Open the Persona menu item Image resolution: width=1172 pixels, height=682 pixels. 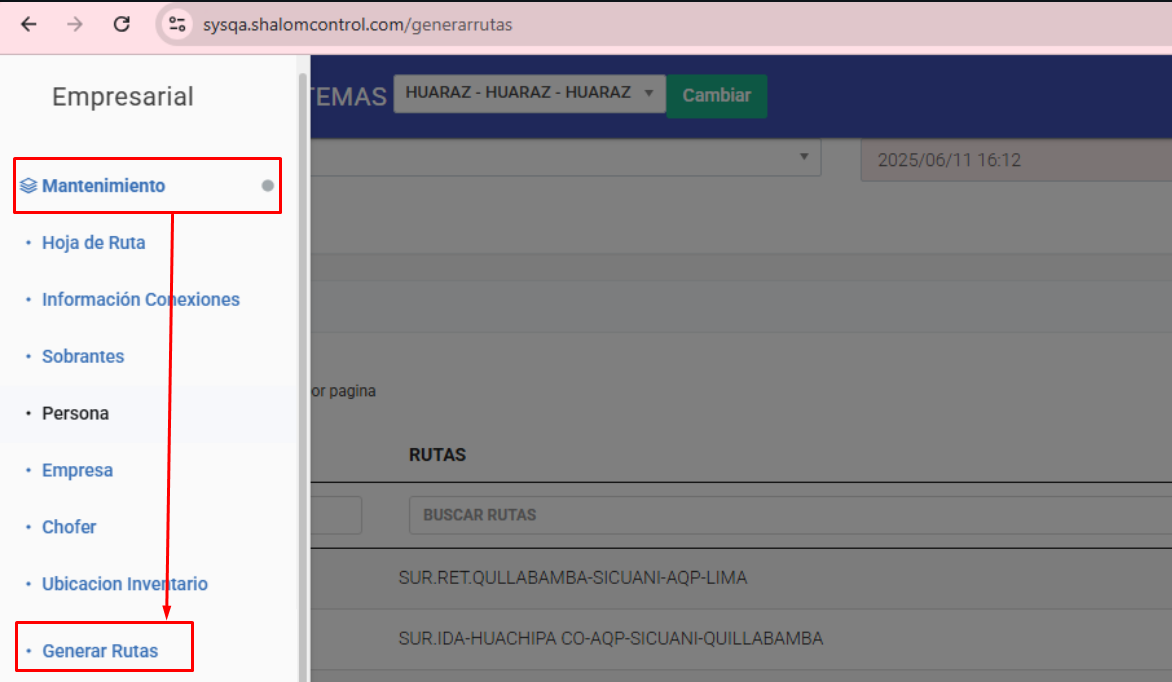click(75, 414)
